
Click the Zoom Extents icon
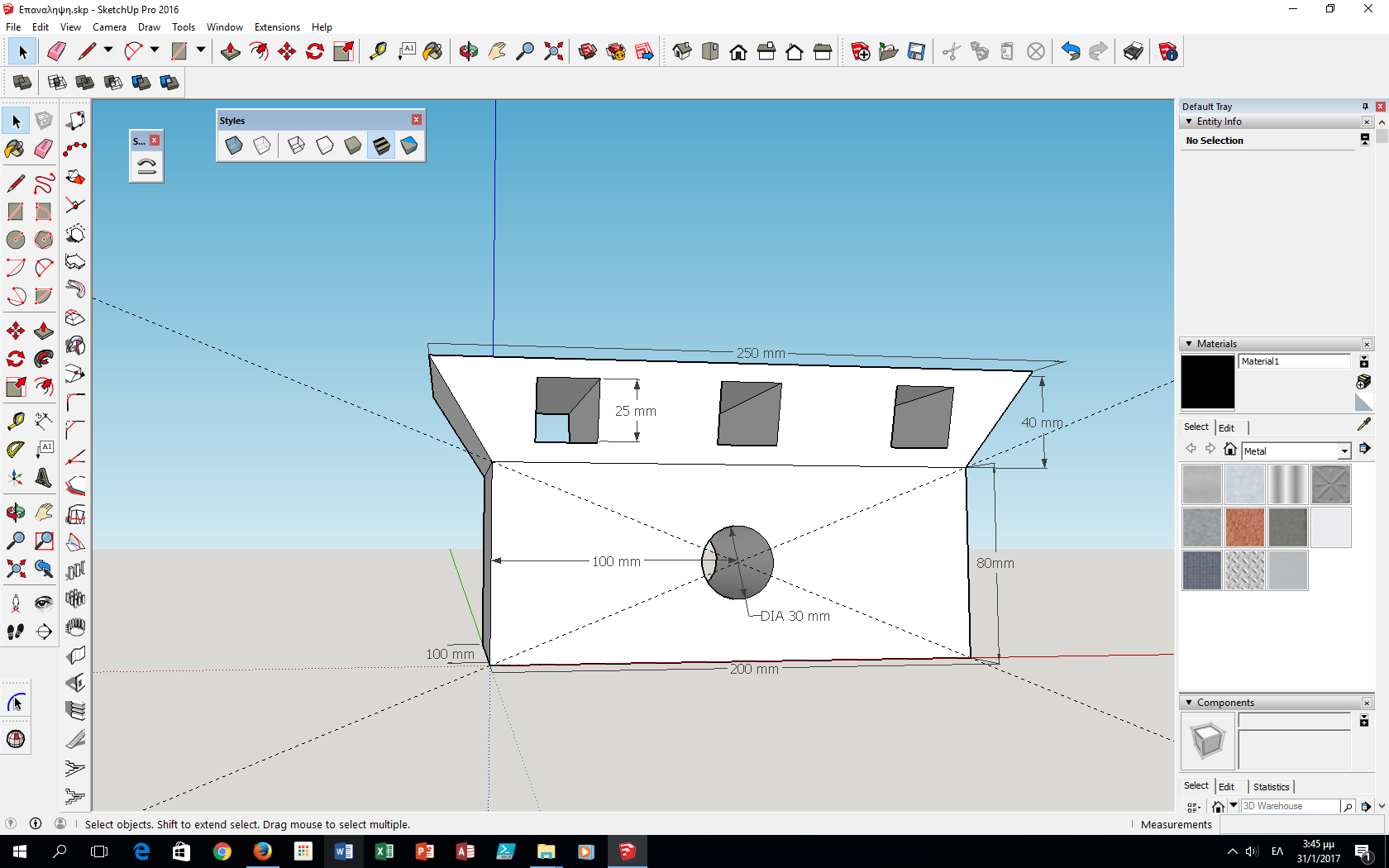coord(554,52)
